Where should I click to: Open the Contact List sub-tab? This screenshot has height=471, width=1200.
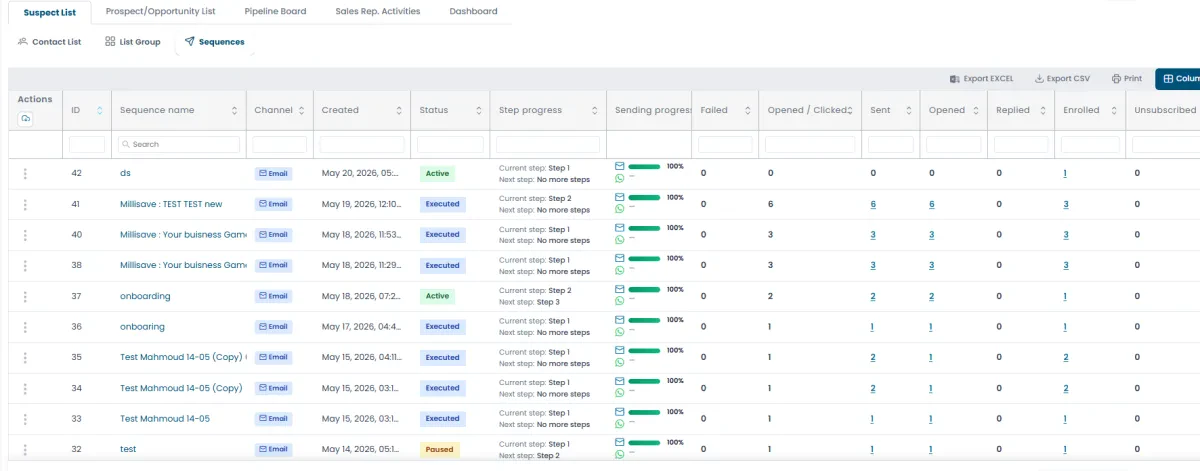pos(50,42)
